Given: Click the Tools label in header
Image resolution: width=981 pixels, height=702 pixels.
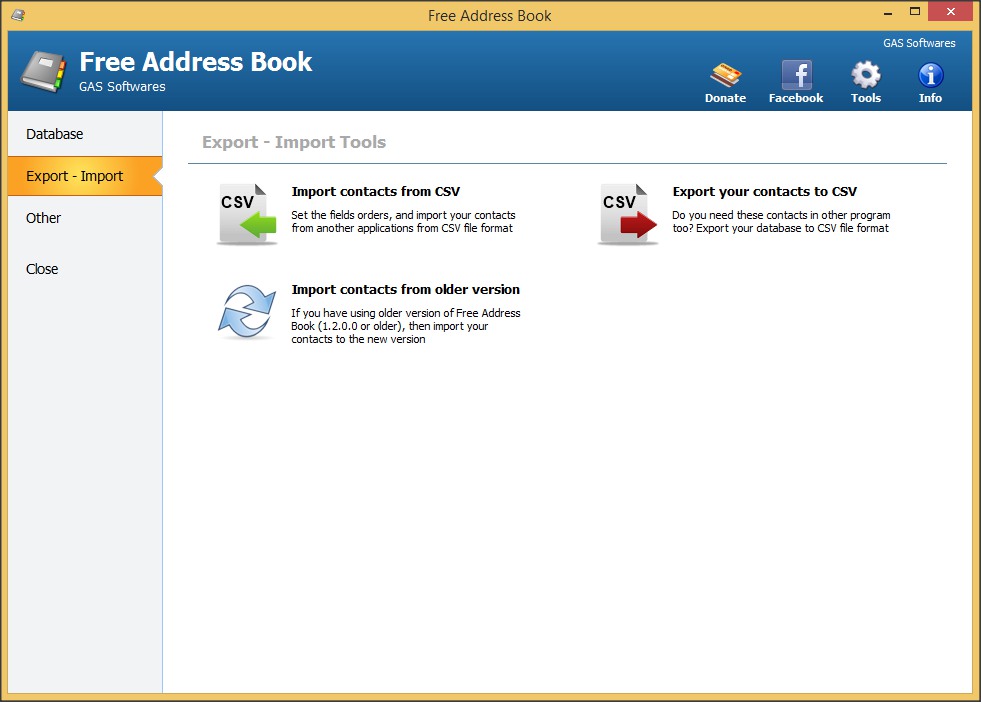Looking at the screenshot, I should [866, 98].
